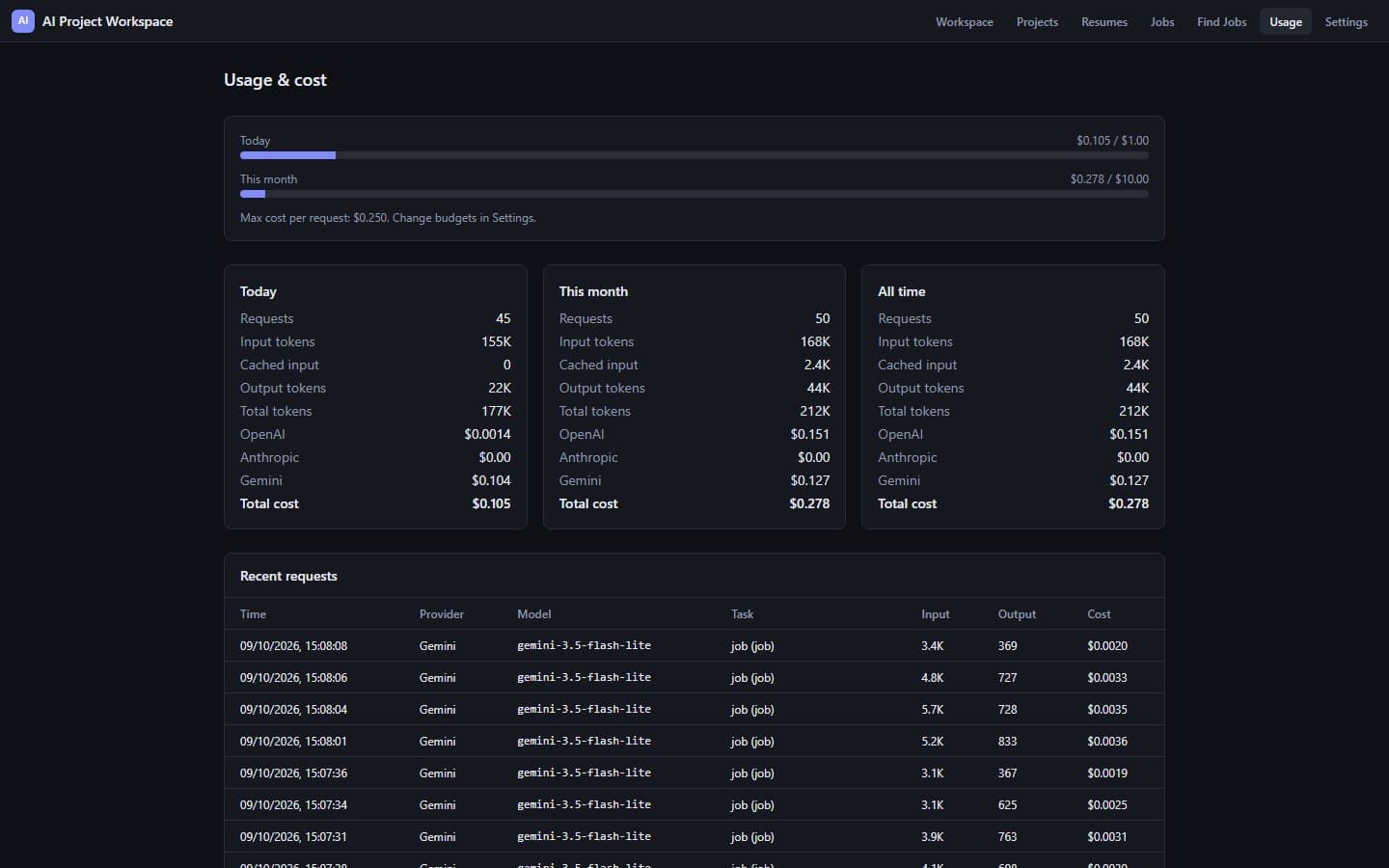
Task: Click the Model column header
Action: [533, 614]
